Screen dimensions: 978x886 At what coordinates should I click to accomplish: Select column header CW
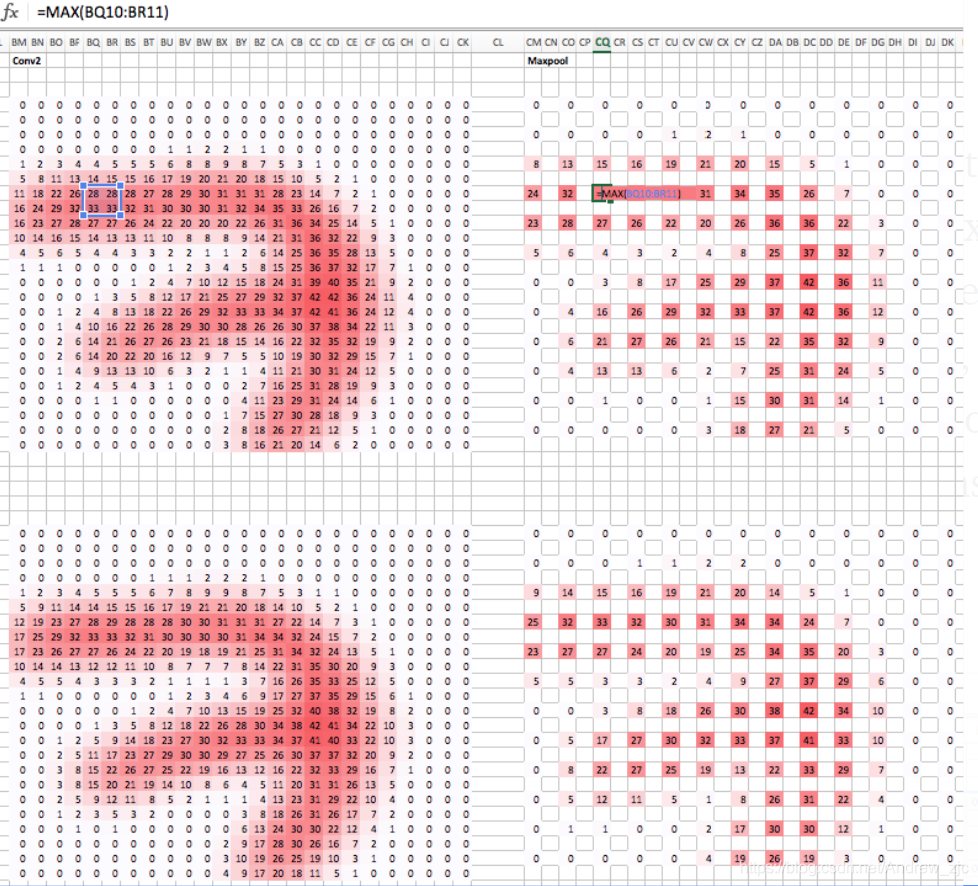tap(705, 42)
